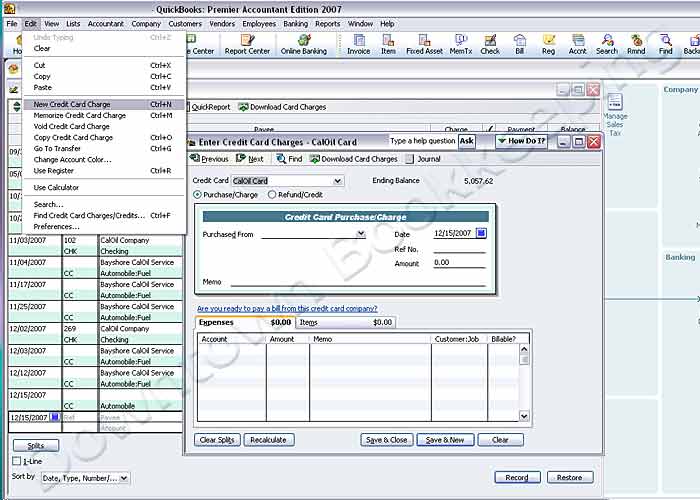Viewport: 700px width, 500px height.
Task: Choose Void Credit Card Charge
Action: 103,126
